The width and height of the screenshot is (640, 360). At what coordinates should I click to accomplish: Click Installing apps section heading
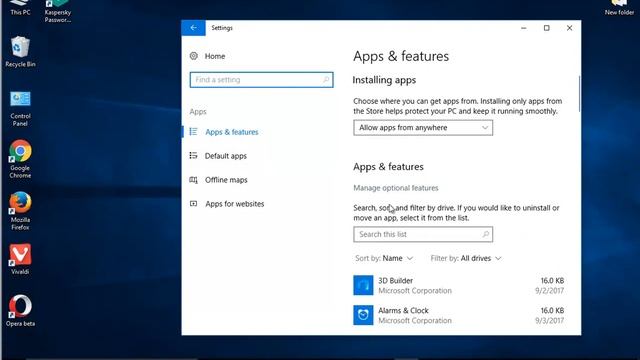pos(384,80)
